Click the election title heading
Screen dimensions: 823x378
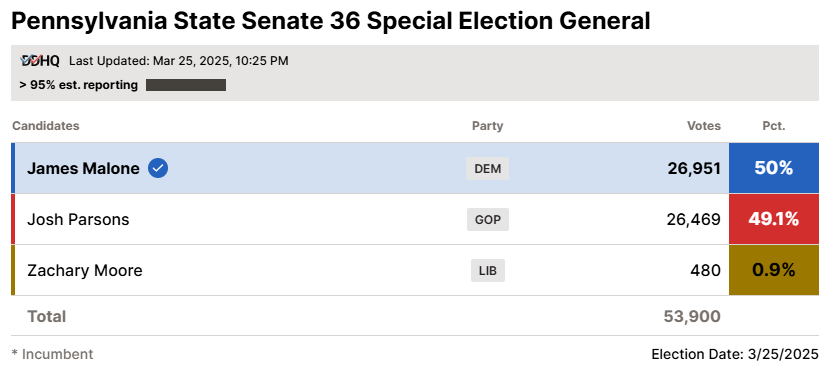(x=331, y=22)
